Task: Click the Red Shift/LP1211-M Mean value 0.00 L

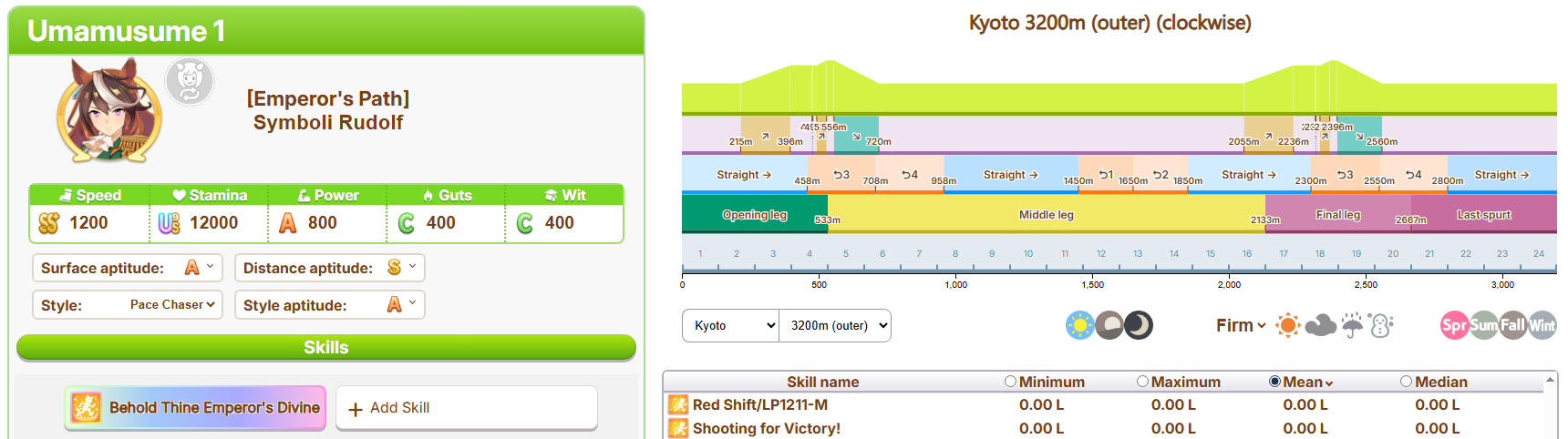Action: (x=1305, y=404)
